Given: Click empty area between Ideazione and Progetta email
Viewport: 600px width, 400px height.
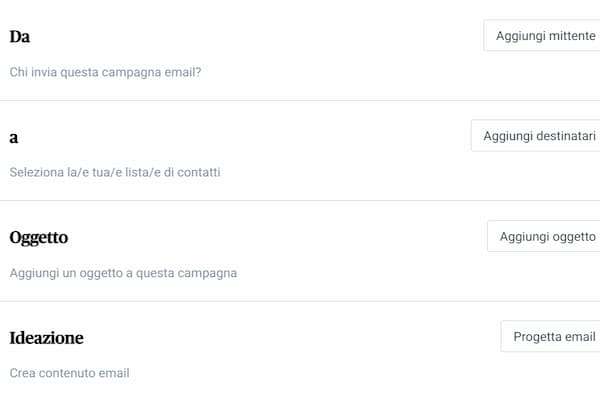Looking at the screenshot, I should click(x=290, y=338).
